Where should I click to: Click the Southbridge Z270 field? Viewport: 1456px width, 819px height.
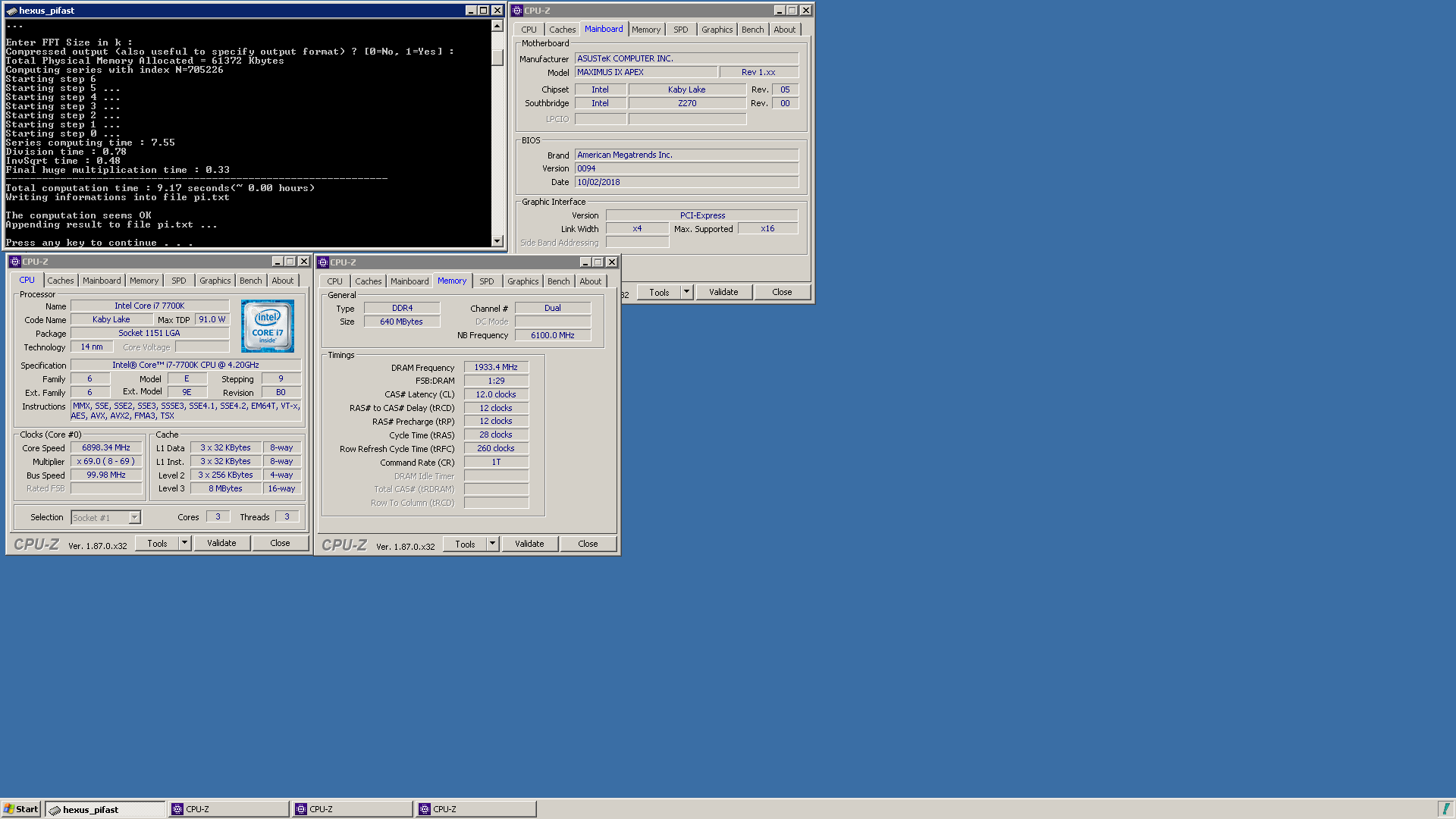coord(687,103)
